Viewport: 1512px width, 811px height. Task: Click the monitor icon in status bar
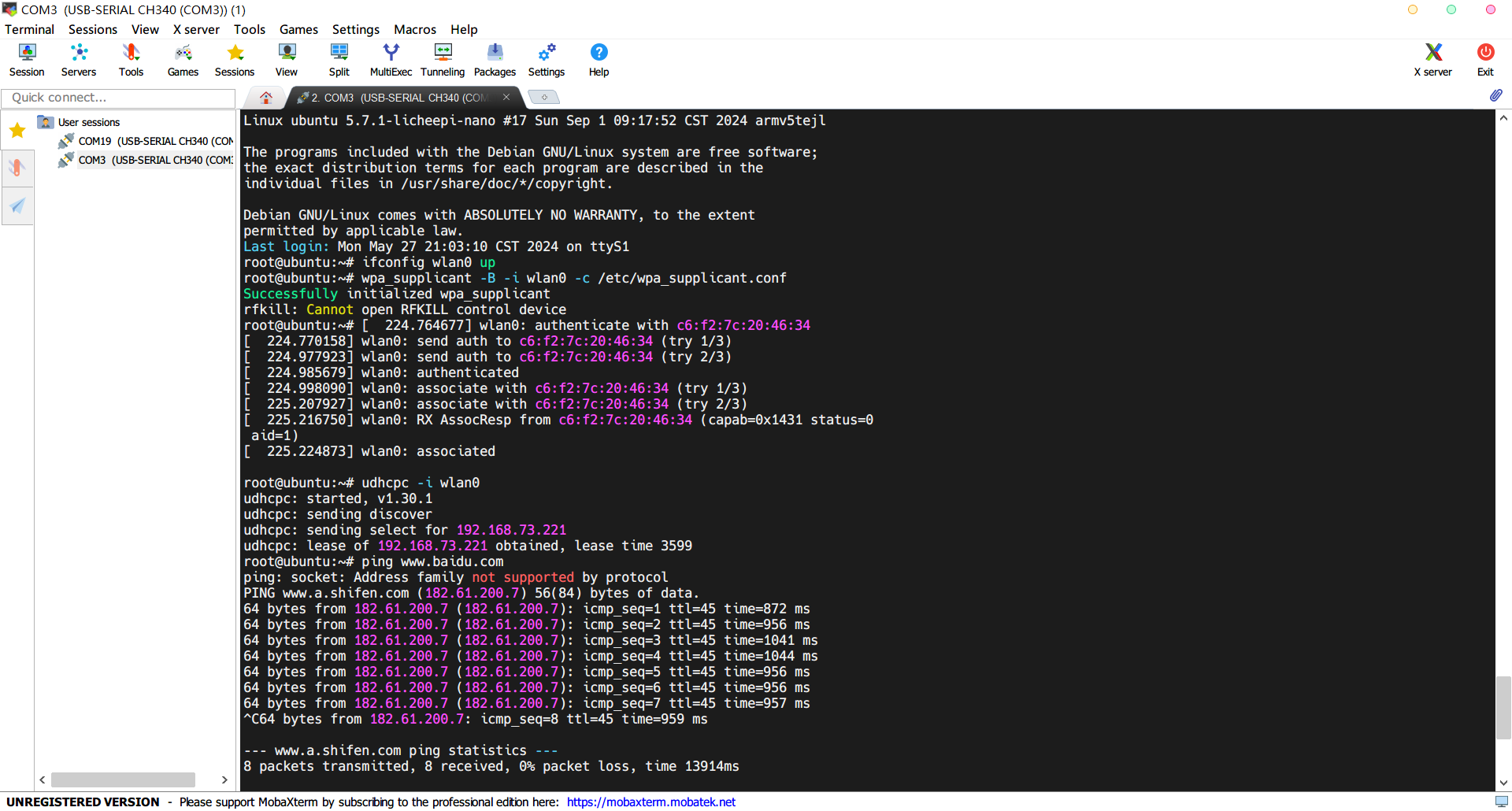tap(1502, 802)
